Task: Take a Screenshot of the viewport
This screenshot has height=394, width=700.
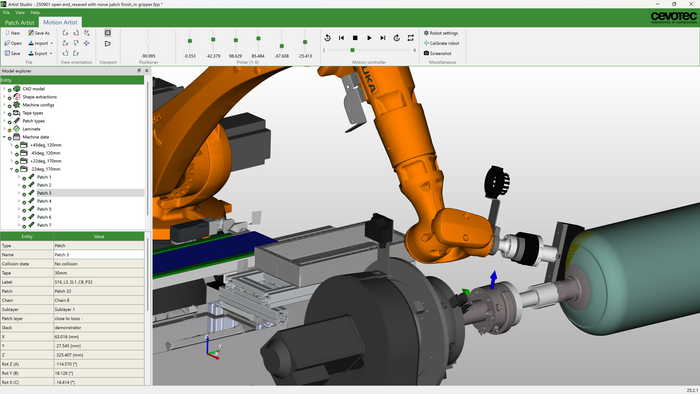Action: pos(438,53)
